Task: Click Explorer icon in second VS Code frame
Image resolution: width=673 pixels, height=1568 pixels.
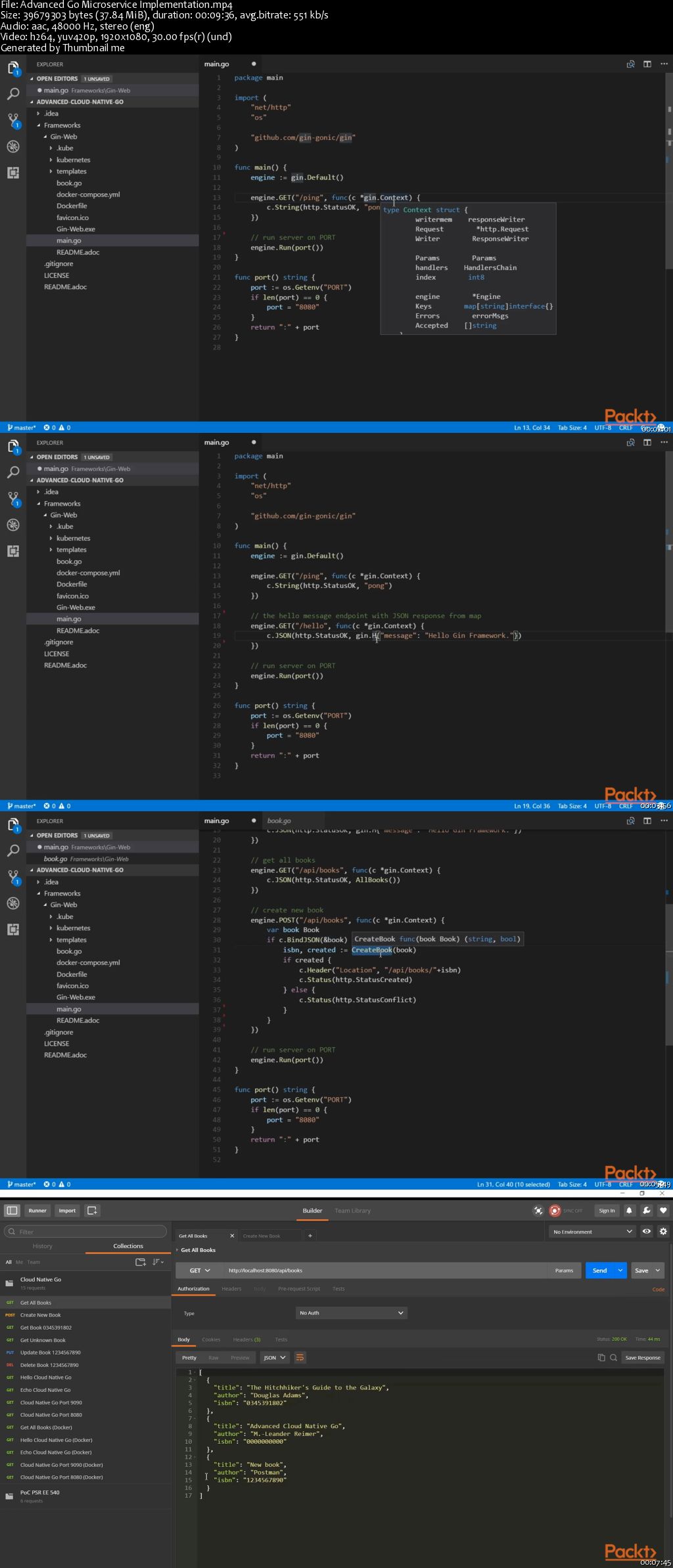Action: pyautogui.click(x=13, y=447)
